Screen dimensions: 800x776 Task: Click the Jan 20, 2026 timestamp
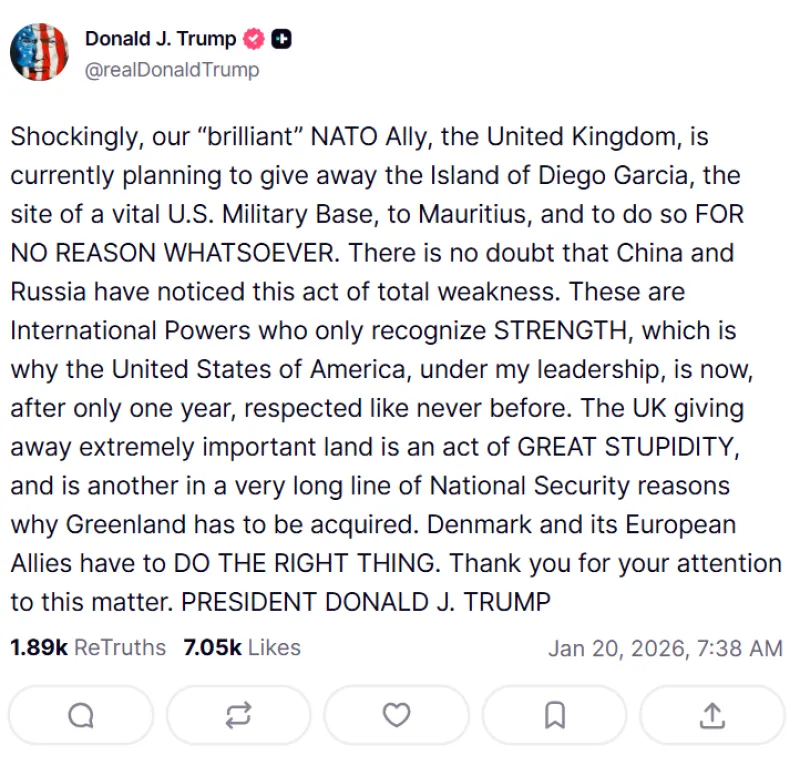tap(665, 649)
